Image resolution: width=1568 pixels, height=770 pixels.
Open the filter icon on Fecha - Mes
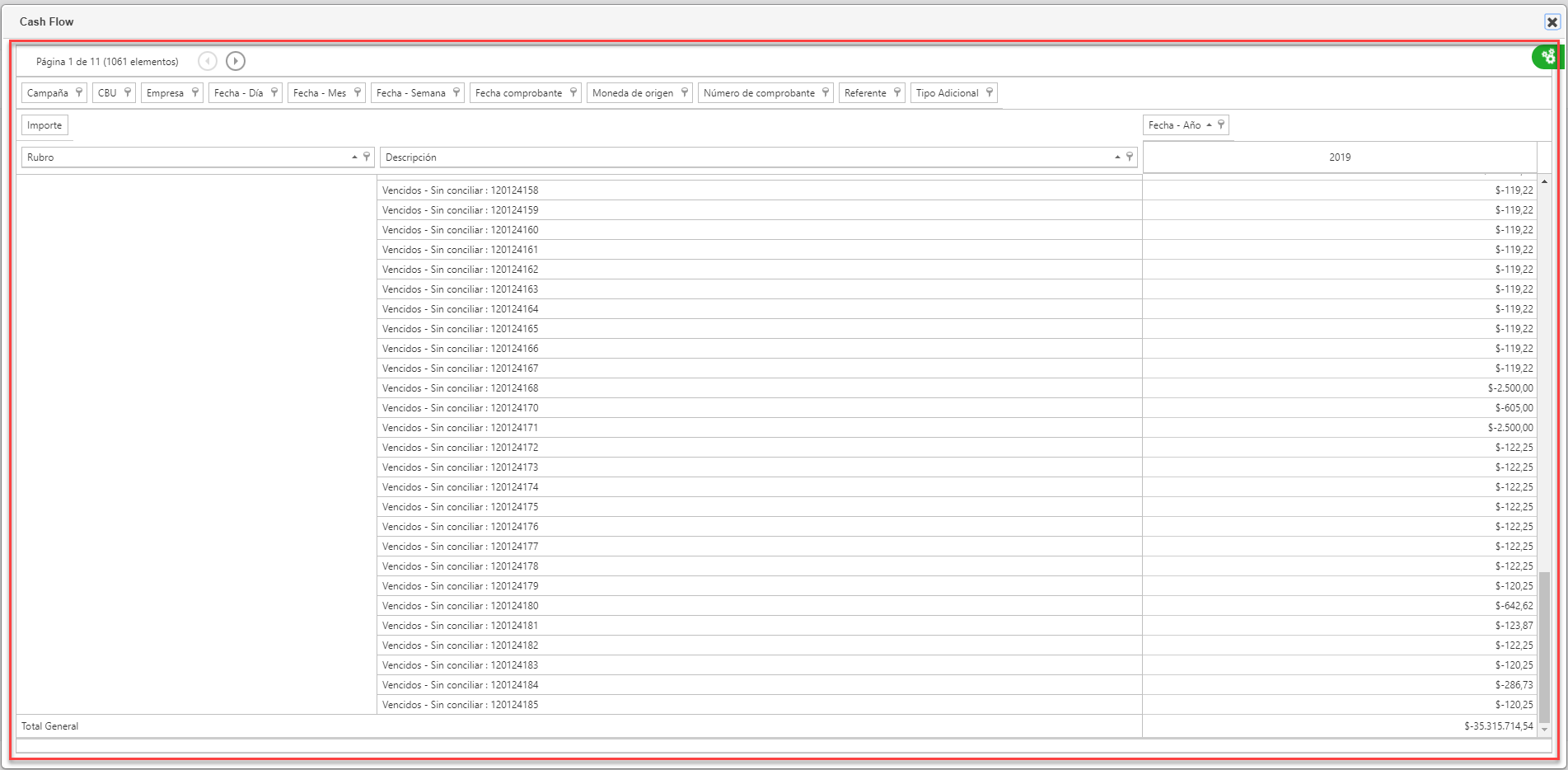(x=358, y=92)
